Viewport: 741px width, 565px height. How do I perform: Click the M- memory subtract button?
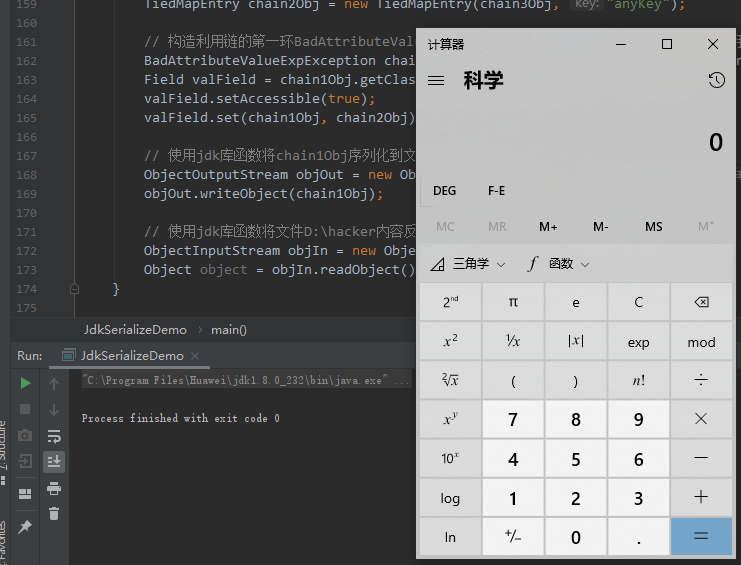pyautogui.click(x=601, y=227)
